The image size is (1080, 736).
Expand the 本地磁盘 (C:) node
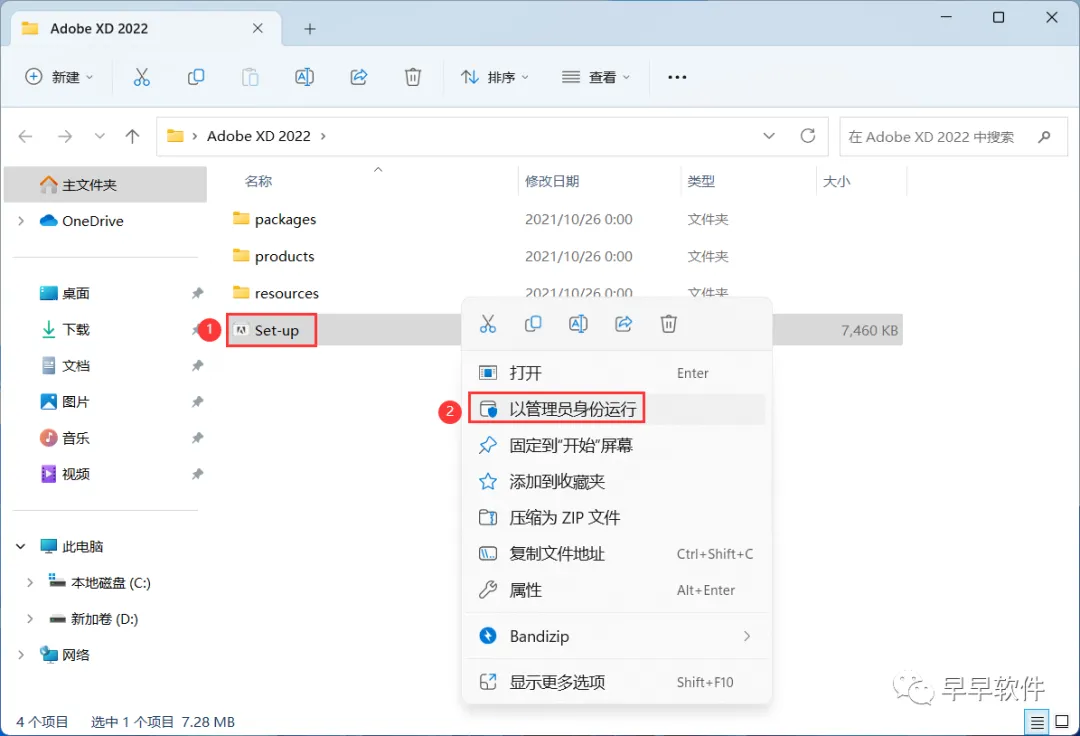[30, 582]
